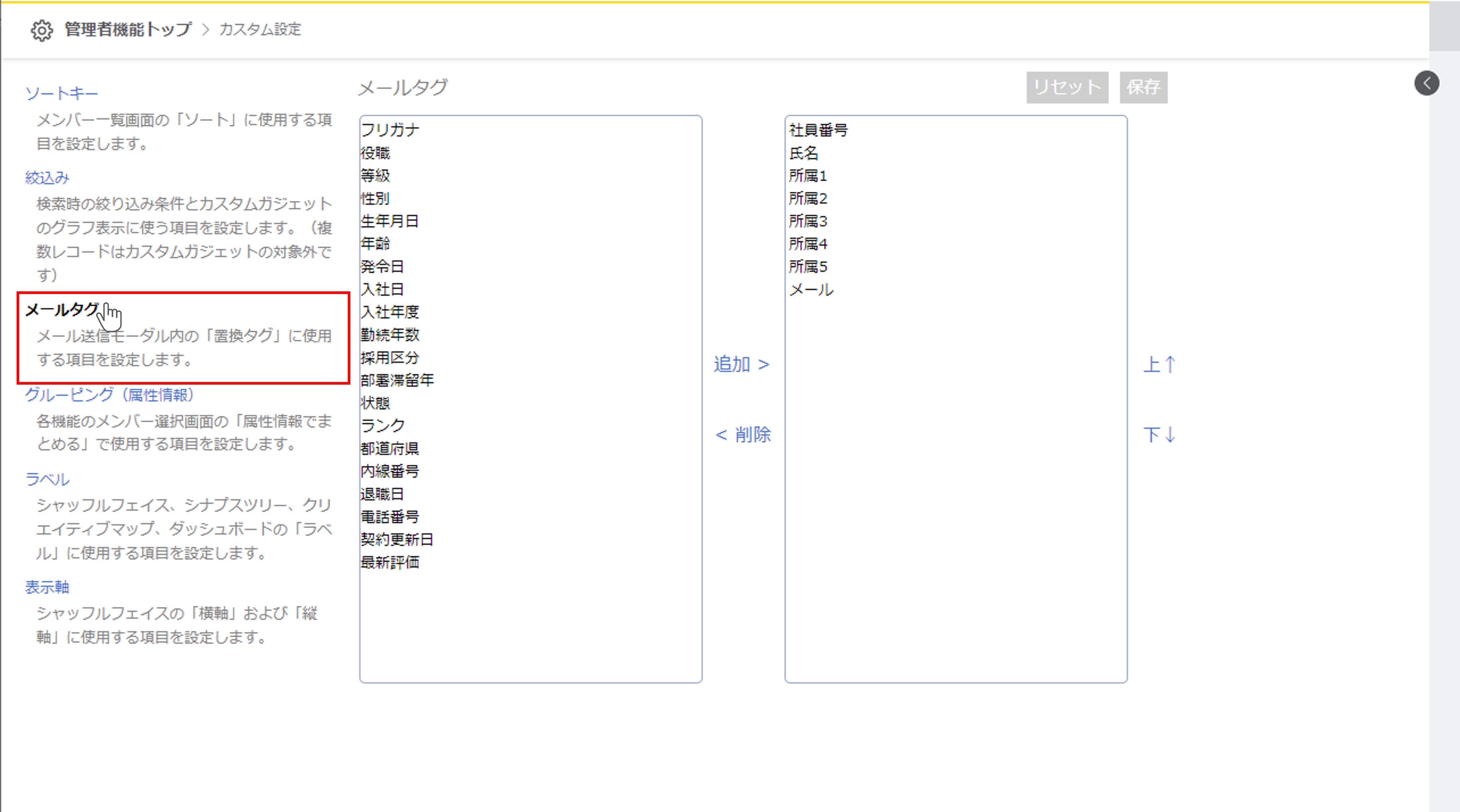Screen dimensions: 1460x812
Task: Move the item down with 下↓
Action: [1159, 435]
